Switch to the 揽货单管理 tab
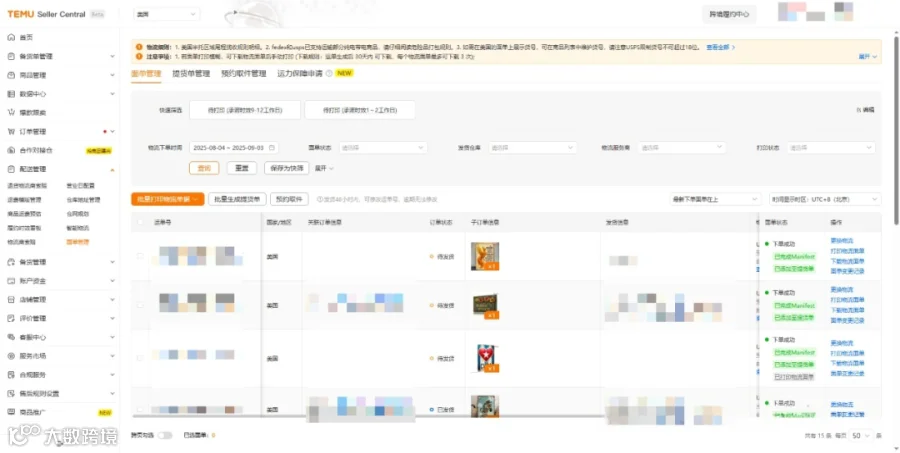The image size is (900, 453). tap(191, 73)
